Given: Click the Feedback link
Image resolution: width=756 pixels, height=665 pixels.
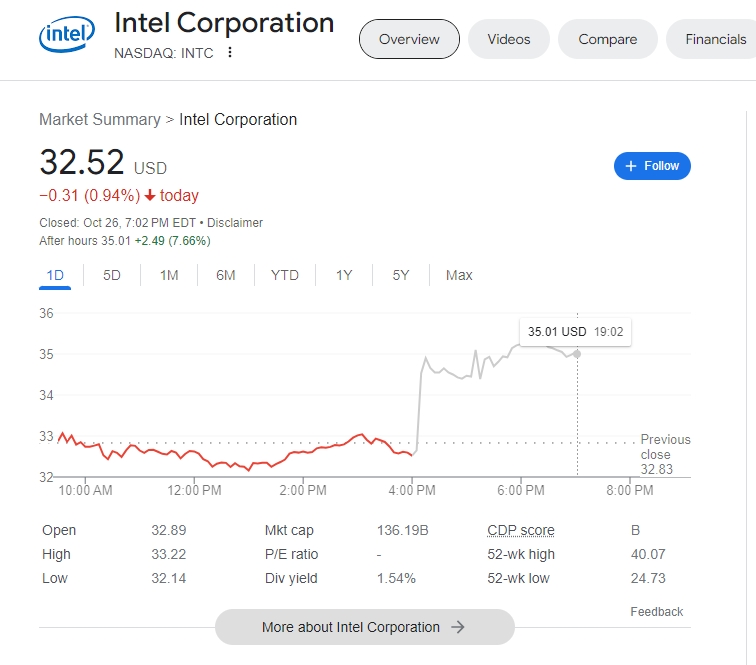Looking at the screenshot, I should coord(656,611).
